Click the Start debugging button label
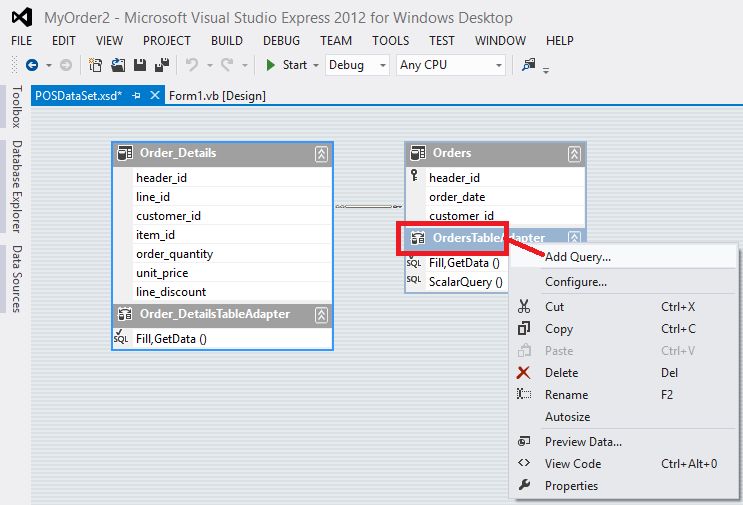The width and height of the screenshot is (743, 505). pyautogui.click(x=295, y=65)
